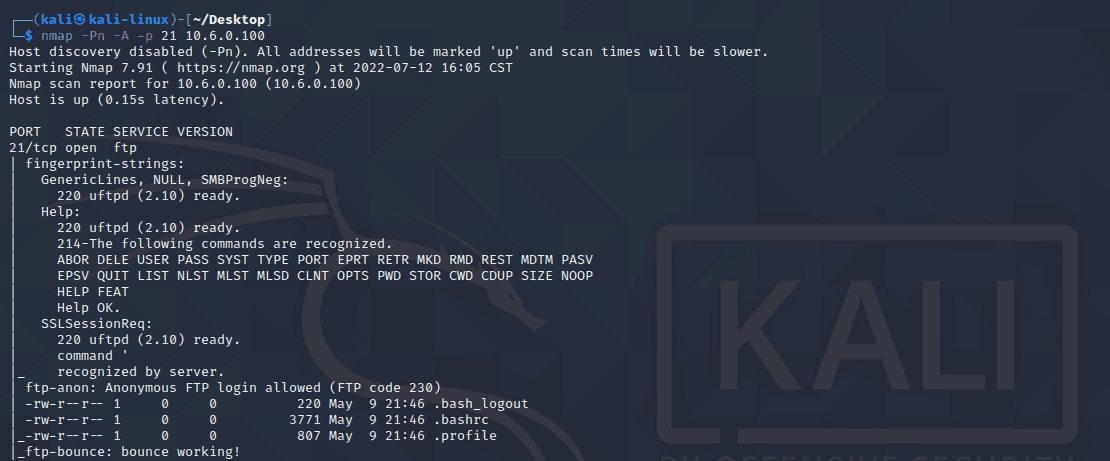This screenshot has height=461, width=1110.
Task: Click the PORT STATE SERVICE VERSION header
Action: point(121,132)
